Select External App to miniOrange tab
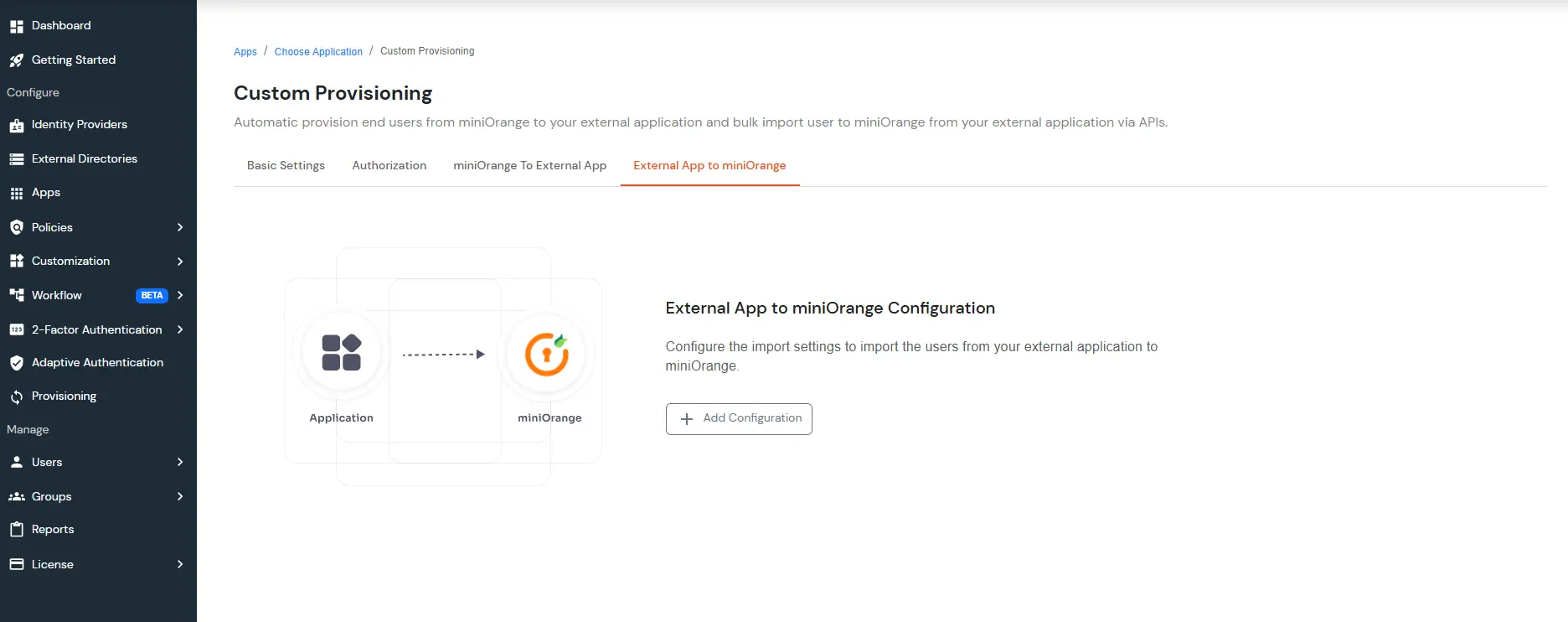This screenshot has height=622, width=1568. click(709, 166)
